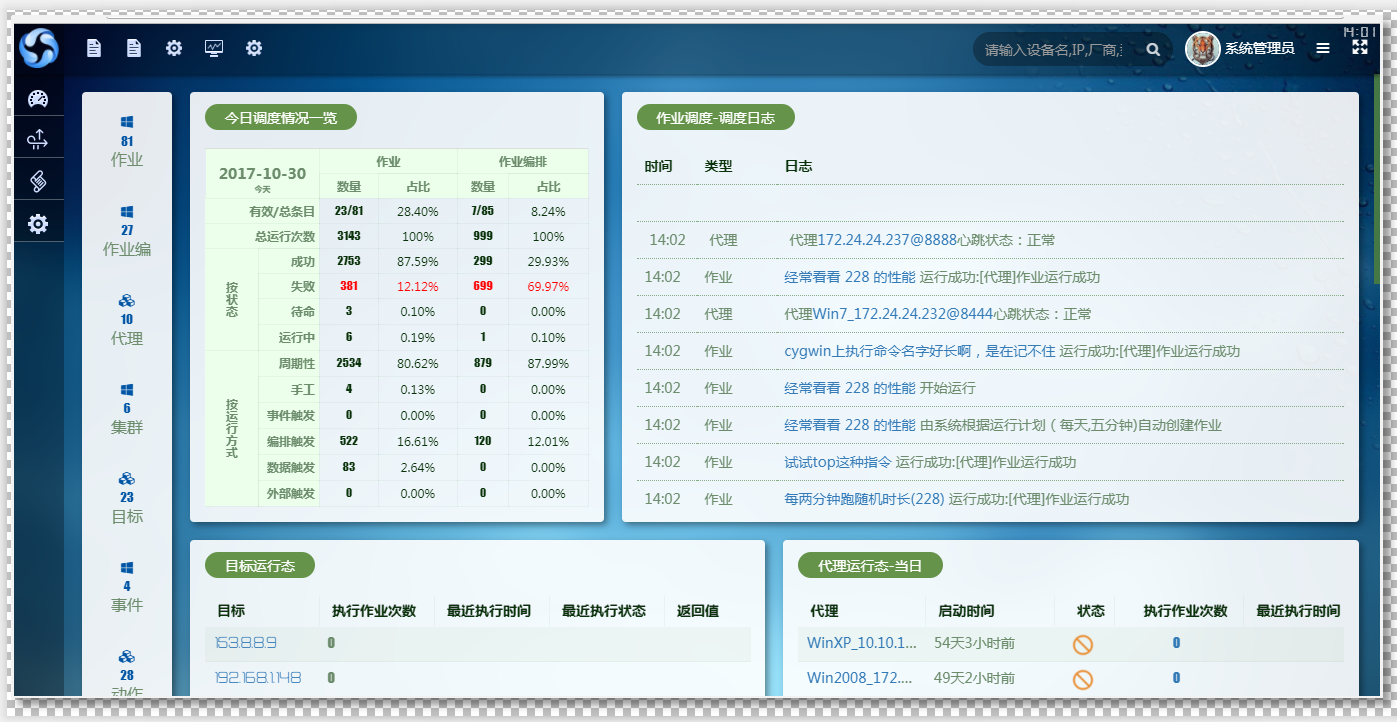Click the green vertical scrollbar on the right

(x=1377, y=150)
